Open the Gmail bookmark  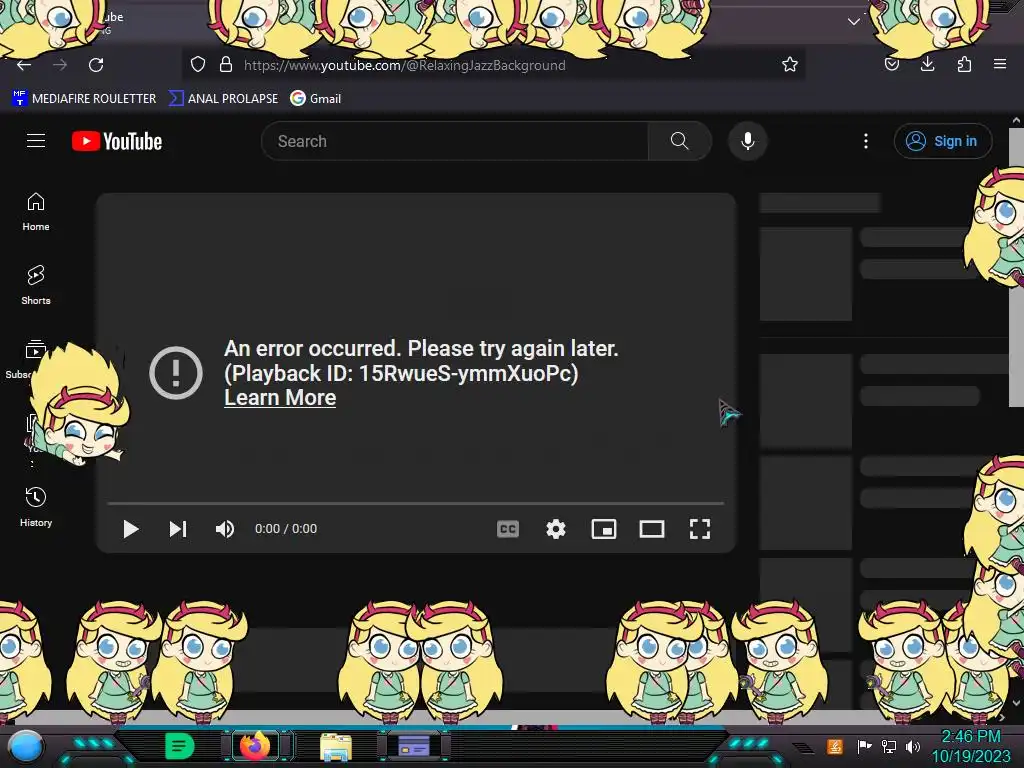point(316,99)
